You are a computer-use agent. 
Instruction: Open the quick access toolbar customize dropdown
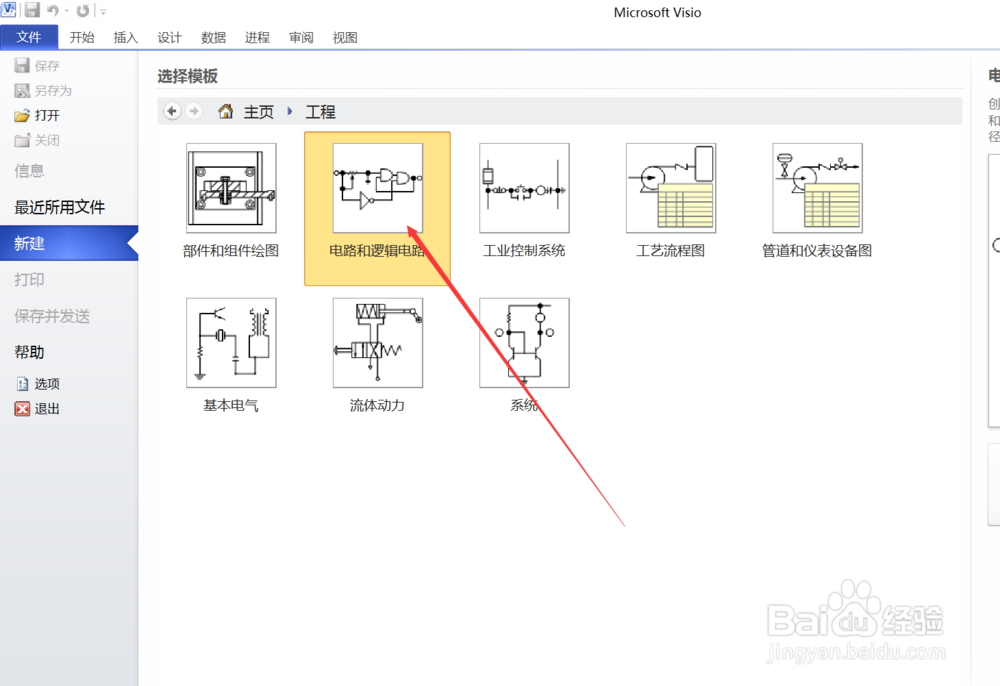[103, 11]
